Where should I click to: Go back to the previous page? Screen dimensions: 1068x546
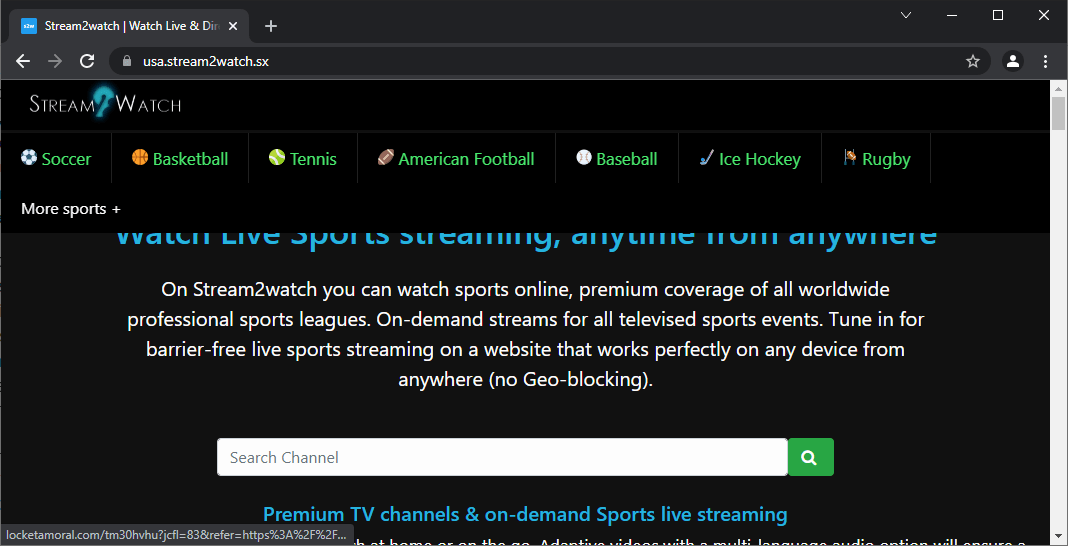click(23, 61)
